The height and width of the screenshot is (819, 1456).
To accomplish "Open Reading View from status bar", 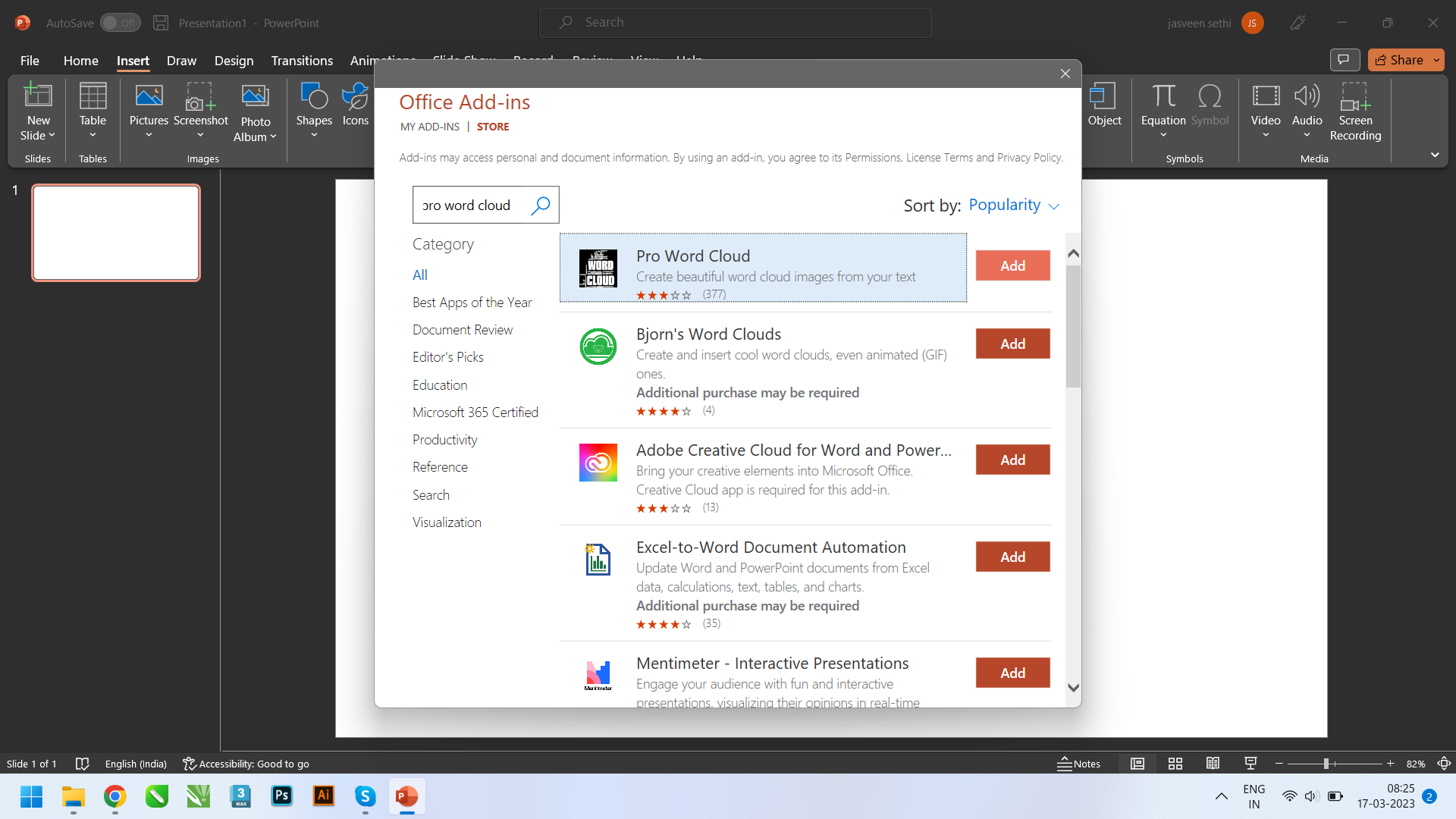I will click(x=1213, y=764).
